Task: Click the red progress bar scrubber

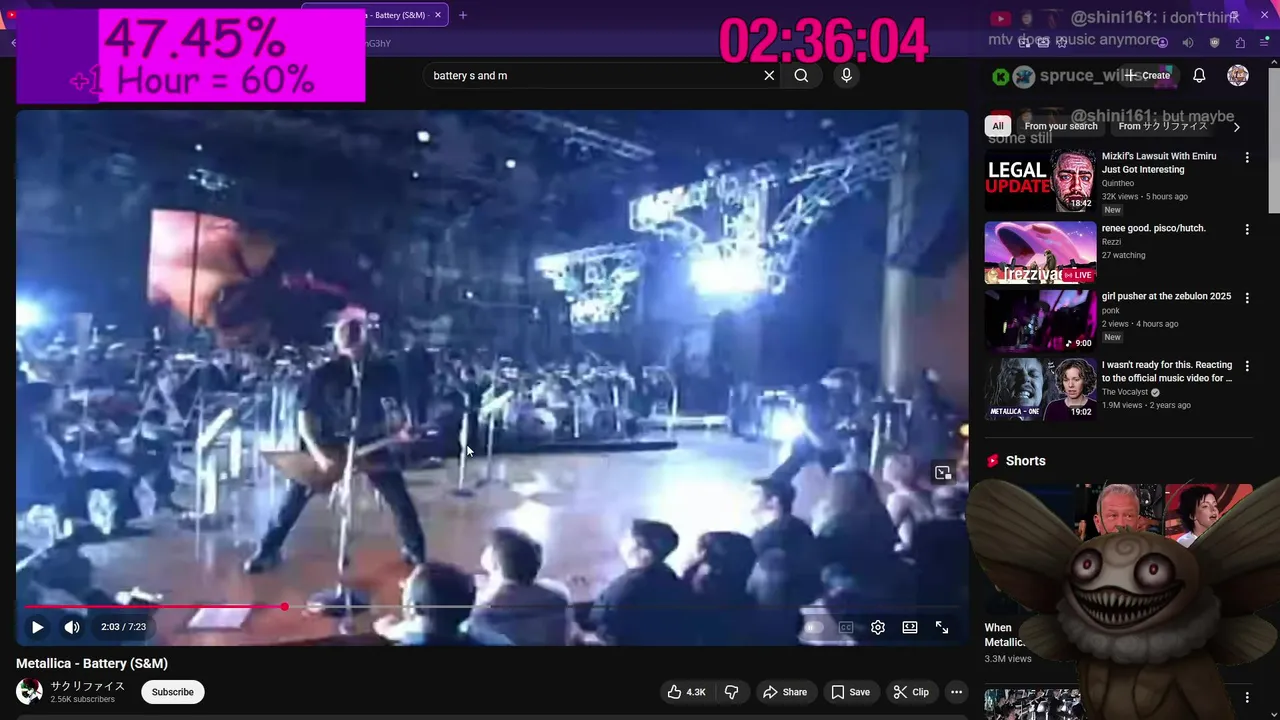Action: pyautogui.click(x=285, y=607)
